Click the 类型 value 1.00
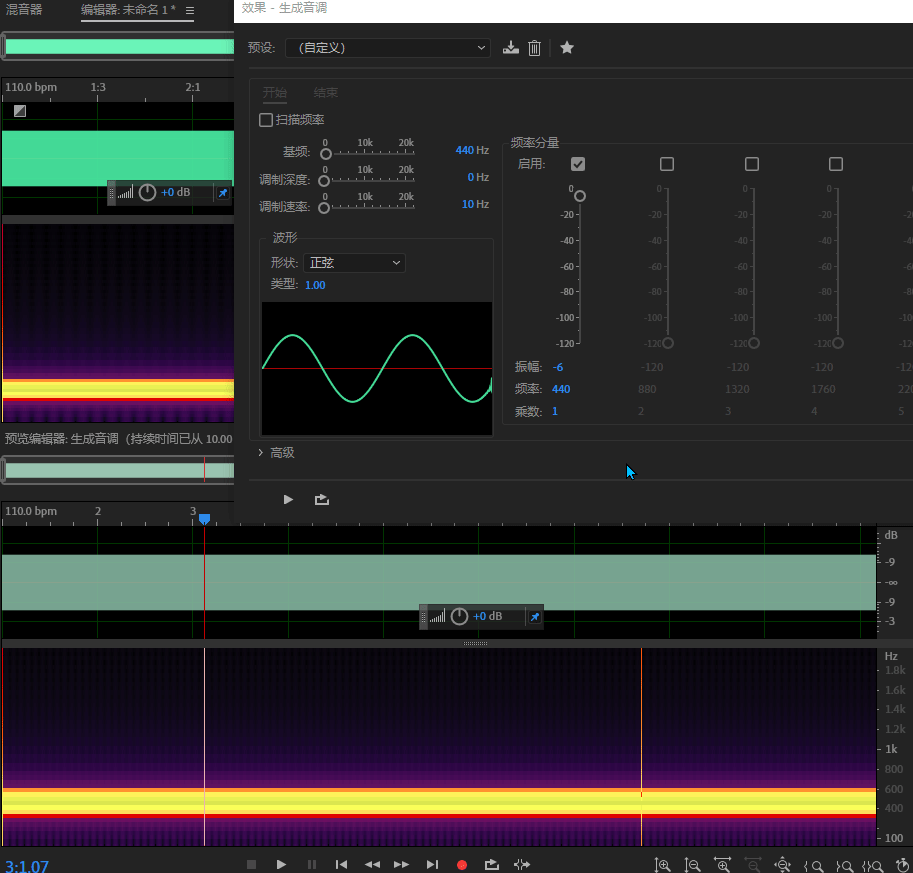The height and width of the screenshot is (873, 913). tap(315, 285)
